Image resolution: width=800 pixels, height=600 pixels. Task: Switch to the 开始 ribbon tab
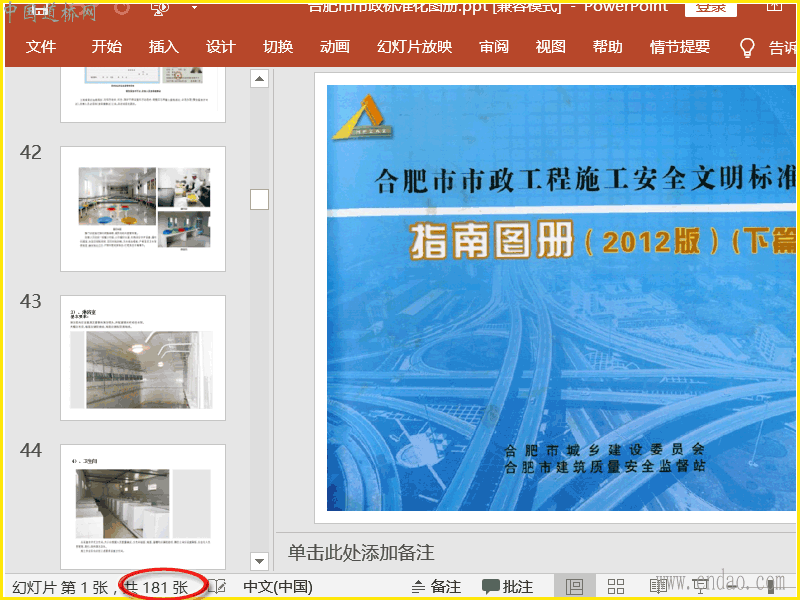(107, 47)
